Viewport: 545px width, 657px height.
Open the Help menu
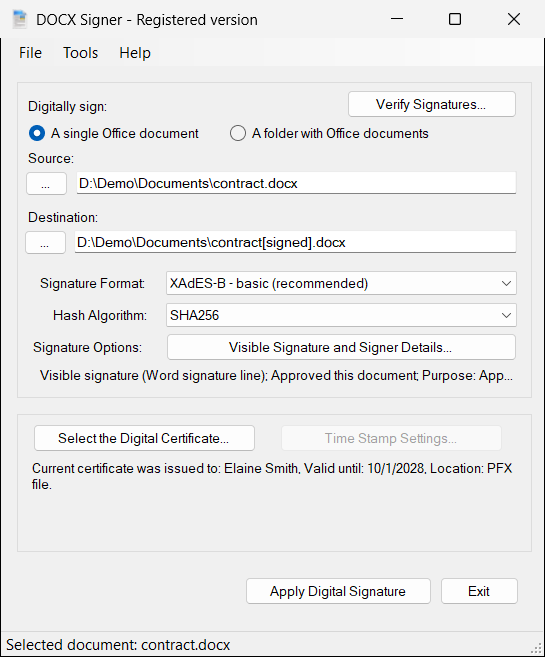pyautogui.click(x=135, y=53)
